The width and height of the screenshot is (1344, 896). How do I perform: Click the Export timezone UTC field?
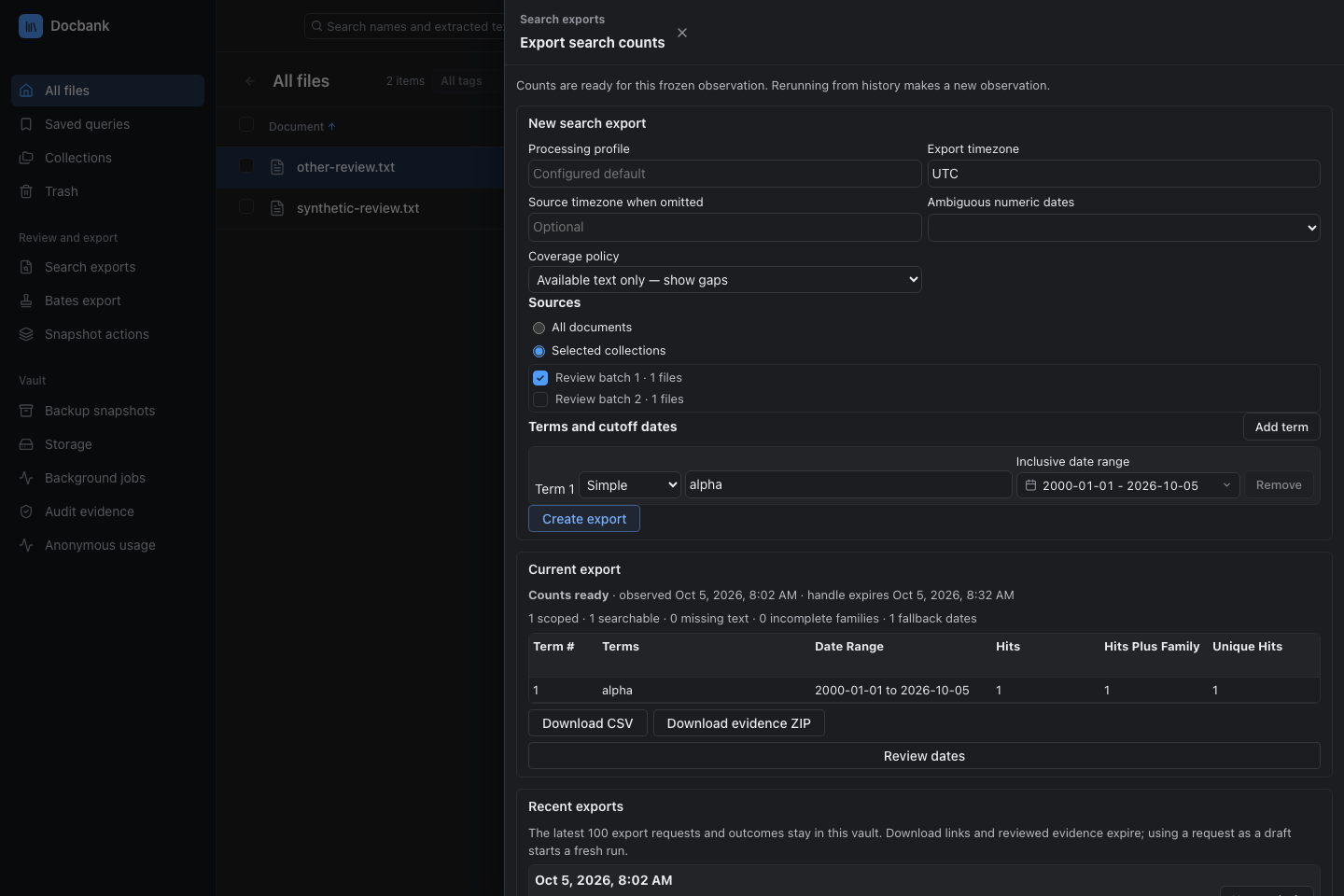coord(1124,174)
